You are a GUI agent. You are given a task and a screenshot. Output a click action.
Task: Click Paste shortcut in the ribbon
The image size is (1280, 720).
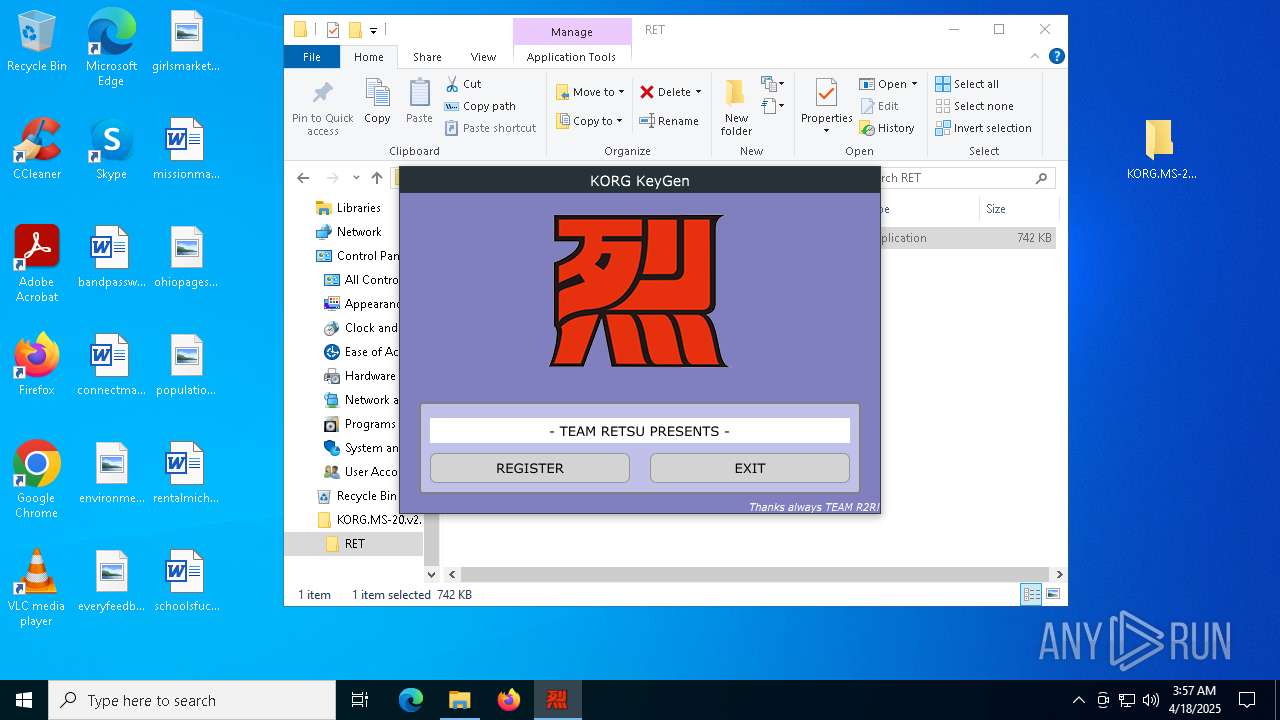coord(491,128)
